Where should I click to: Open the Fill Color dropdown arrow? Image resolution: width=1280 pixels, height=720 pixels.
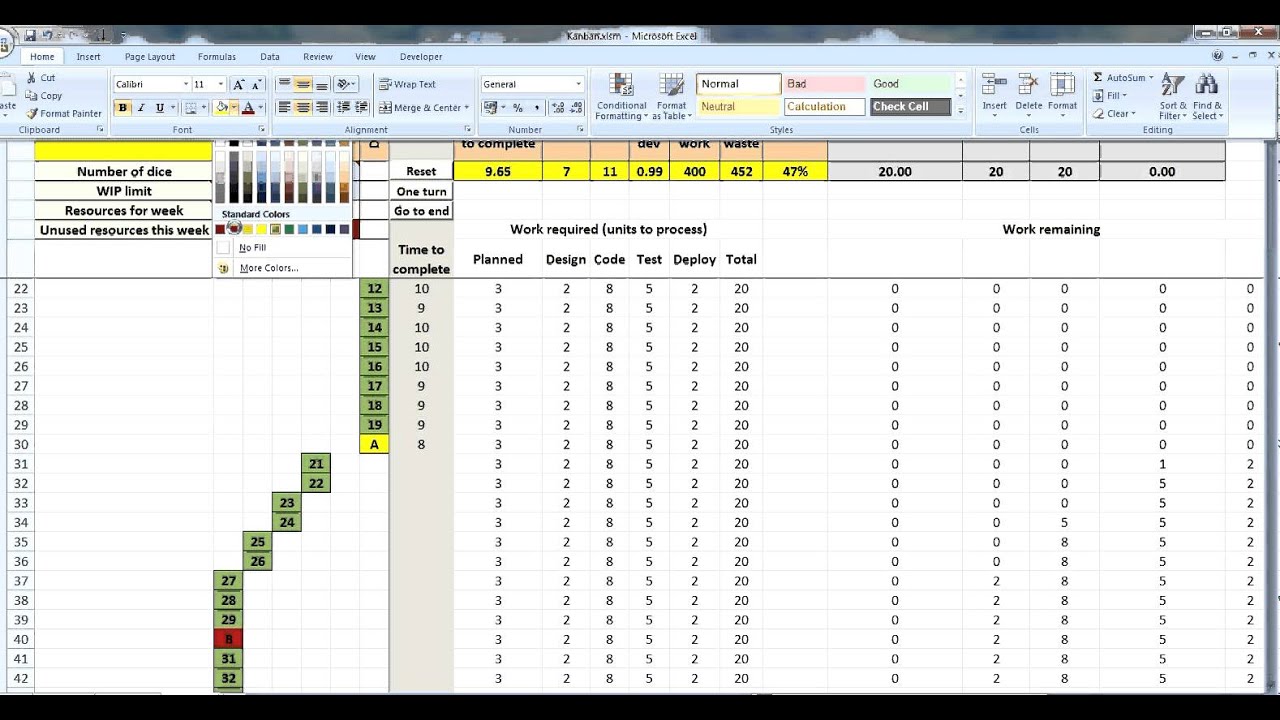point(233,108)
